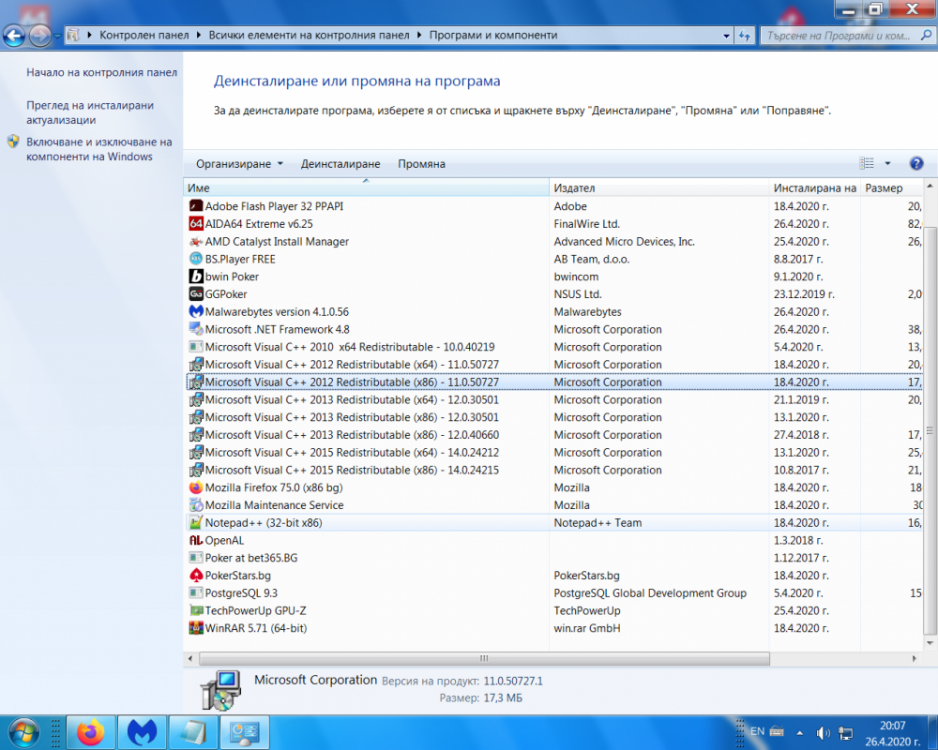Expand the view options dropdown arrow
This screenshot has height=750, width=938.
(888, 163)
